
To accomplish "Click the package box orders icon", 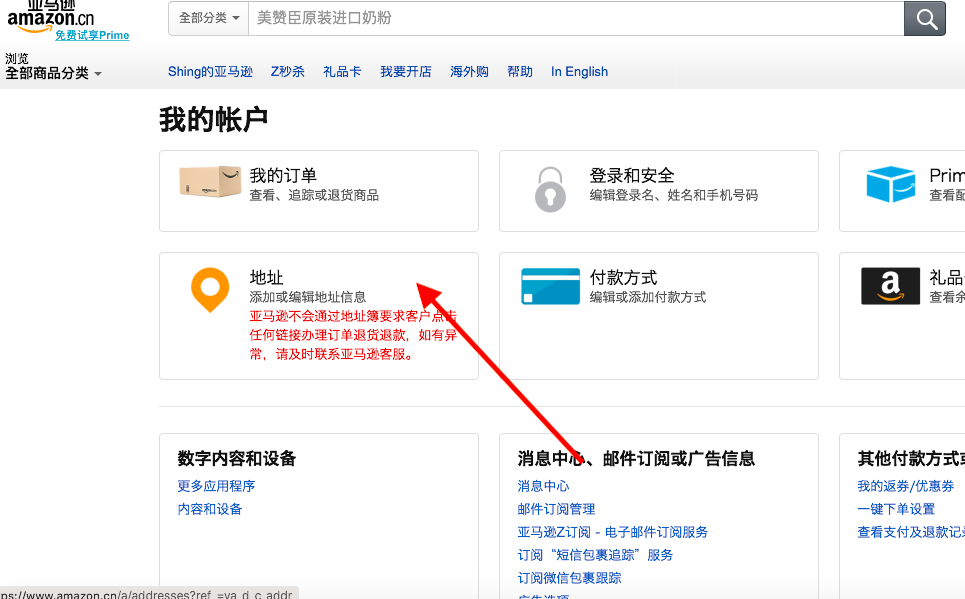I will 210,182.
